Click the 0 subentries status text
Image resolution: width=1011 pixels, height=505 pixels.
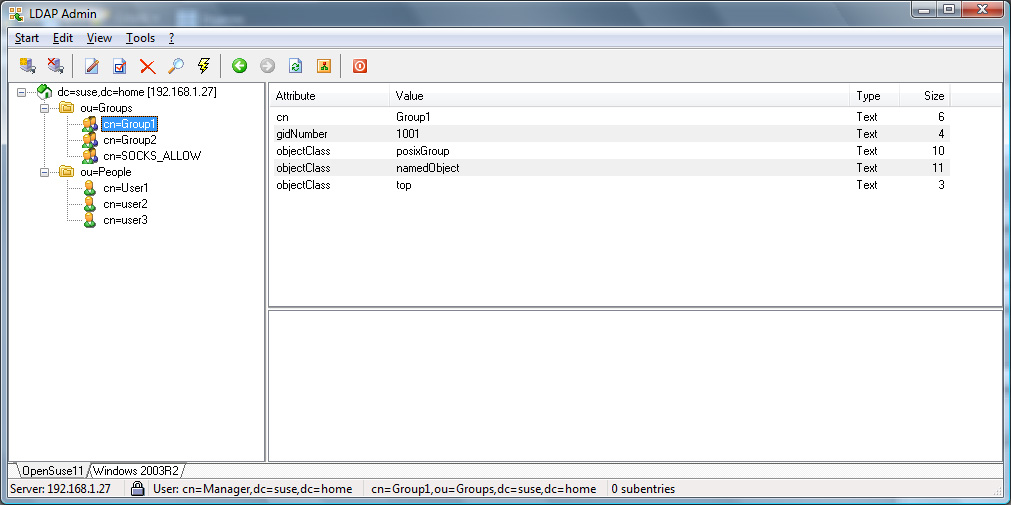coord(643,489)
